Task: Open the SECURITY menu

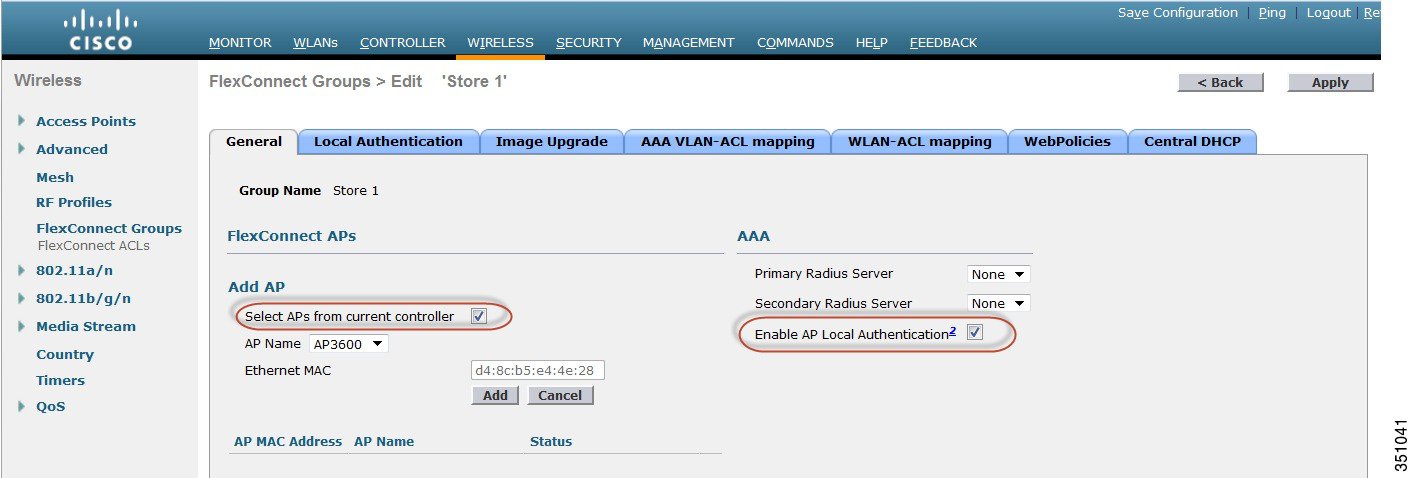Action: point(589,43)
